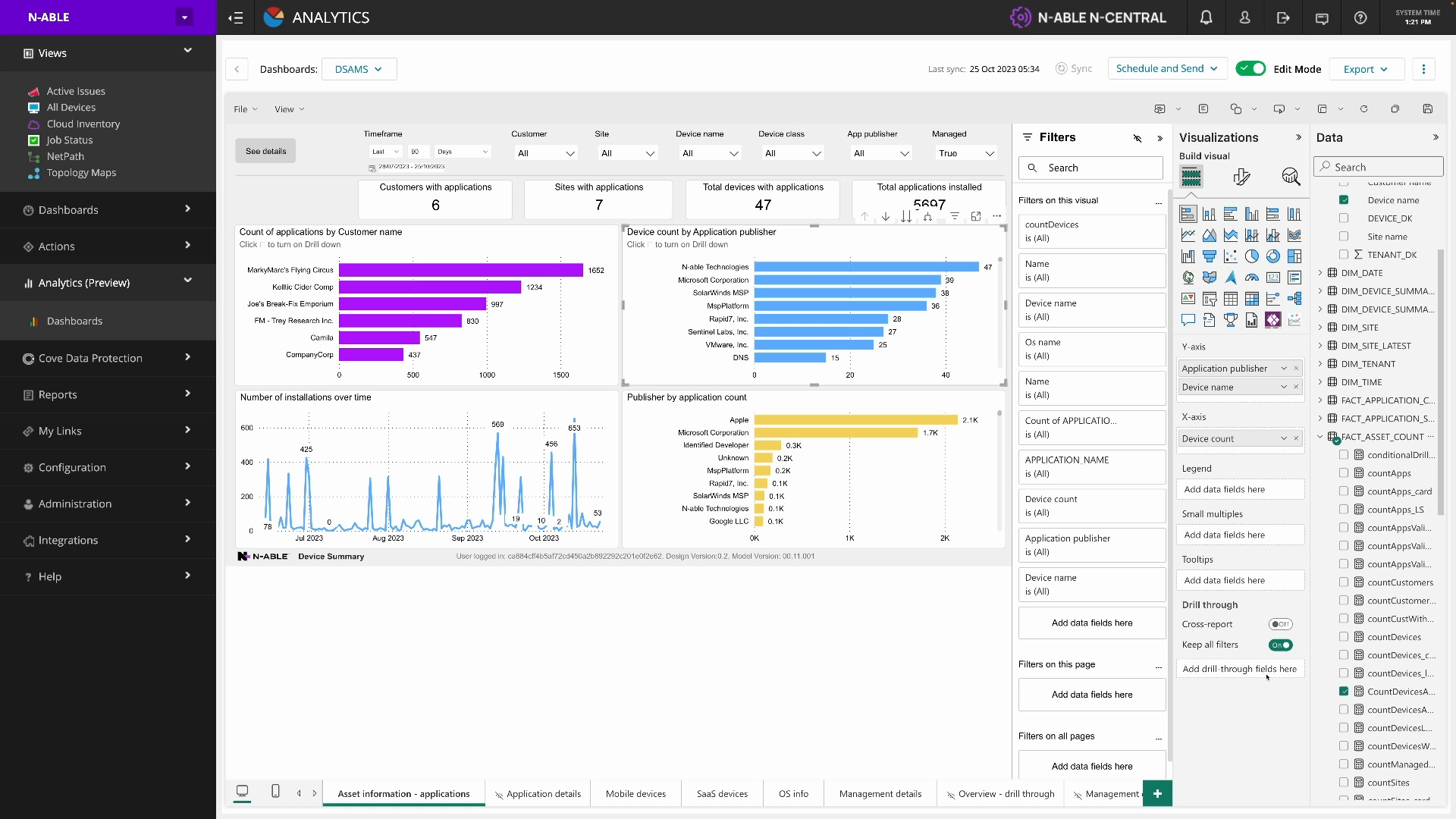Viewport: 1456px width, 819px height.
Task: Turn off Edit Mode toggle
Action: [x=1250, y=69]
